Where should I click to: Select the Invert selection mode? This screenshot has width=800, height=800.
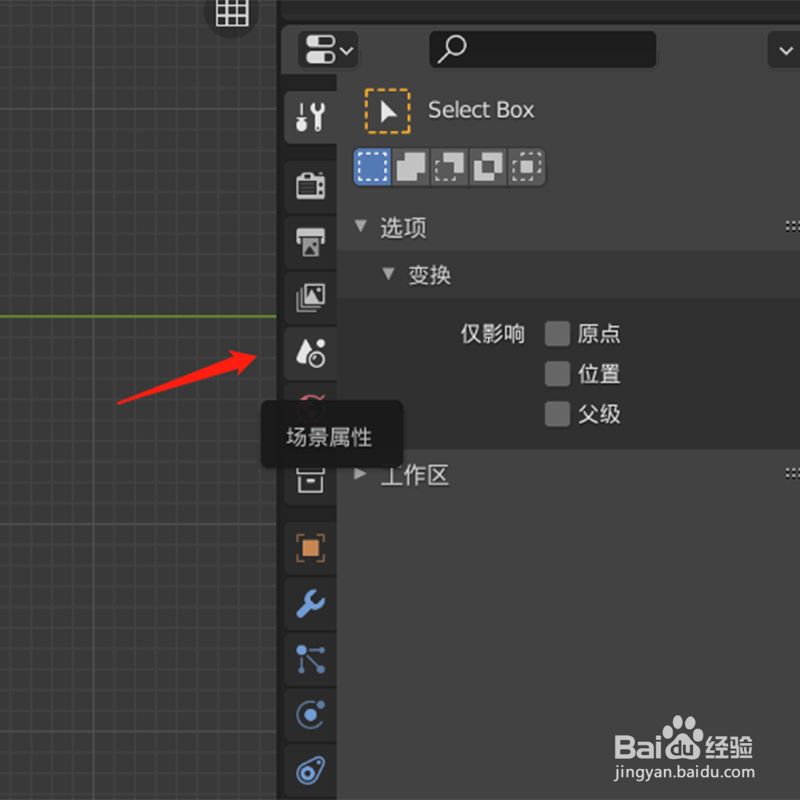[x=488, y=167]
